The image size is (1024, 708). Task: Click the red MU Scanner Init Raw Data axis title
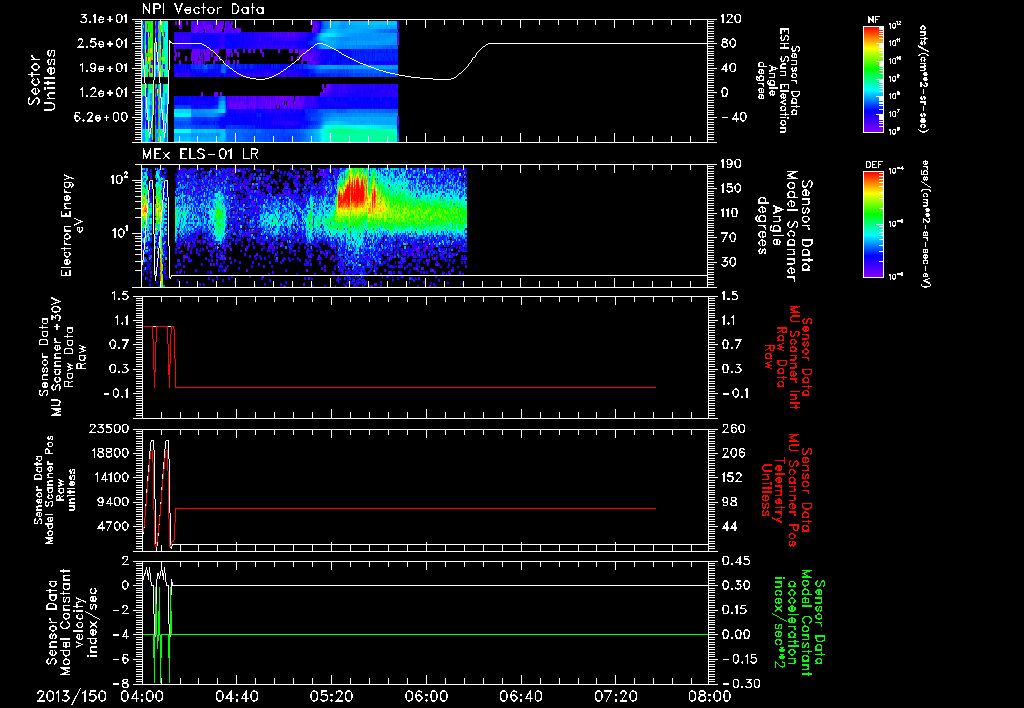pyautogui.click(x=788, y=357)
